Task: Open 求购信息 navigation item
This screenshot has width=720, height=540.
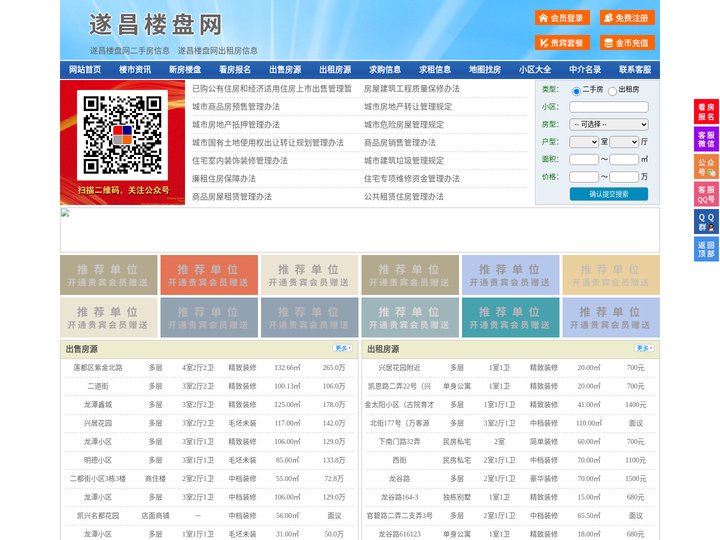Action: [x=385, y=70]
